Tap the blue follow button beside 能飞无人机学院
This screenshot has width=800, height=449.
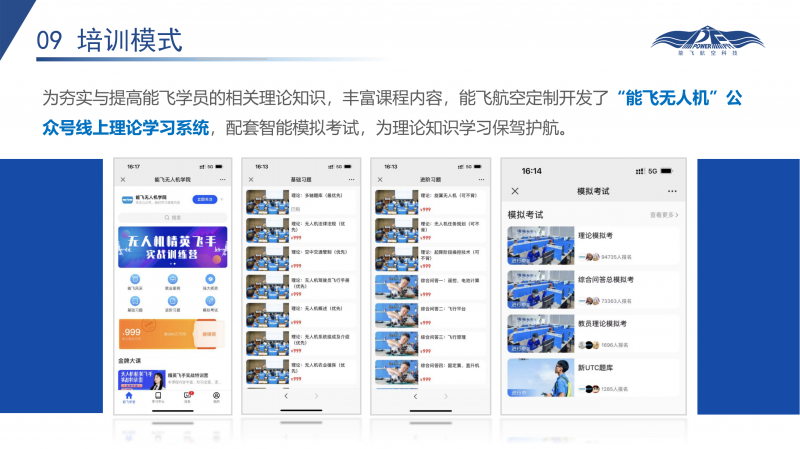point(205,199)
